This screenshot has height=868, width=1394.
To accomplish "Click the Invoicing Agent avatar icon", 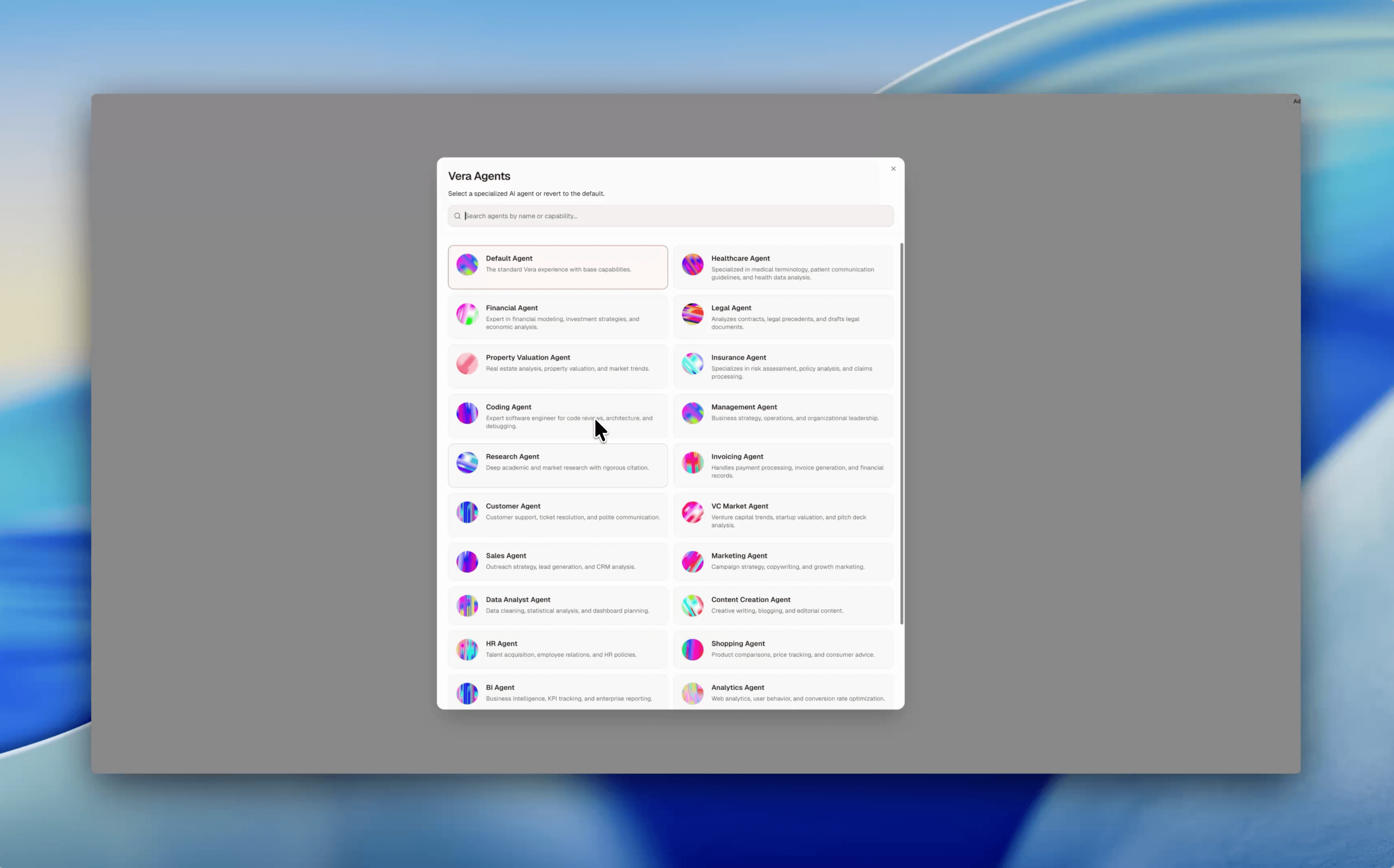I will pyautogui.click(x=692, y=462).
